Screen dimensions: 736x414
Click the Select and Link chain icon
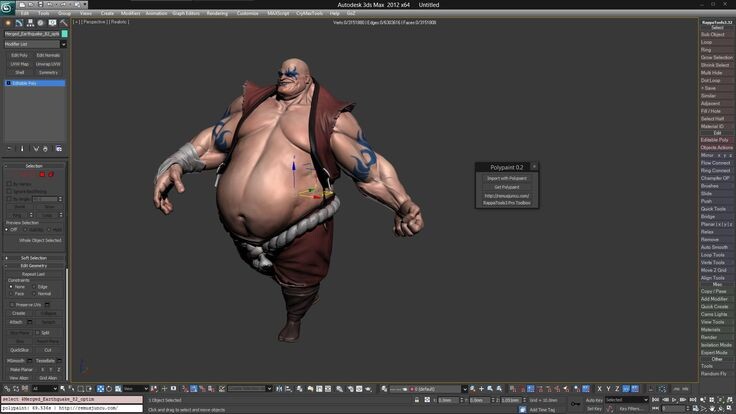[7, 389]
